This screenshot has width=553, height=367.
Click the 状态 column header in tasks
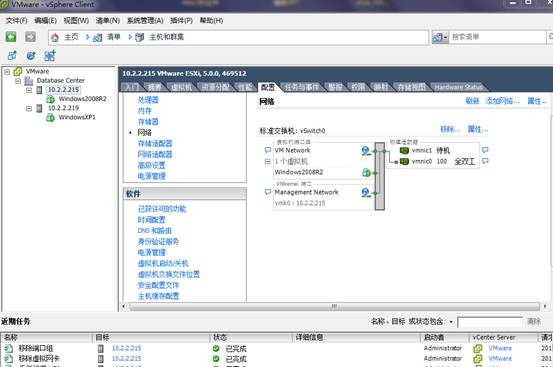(x=220, y=338)
